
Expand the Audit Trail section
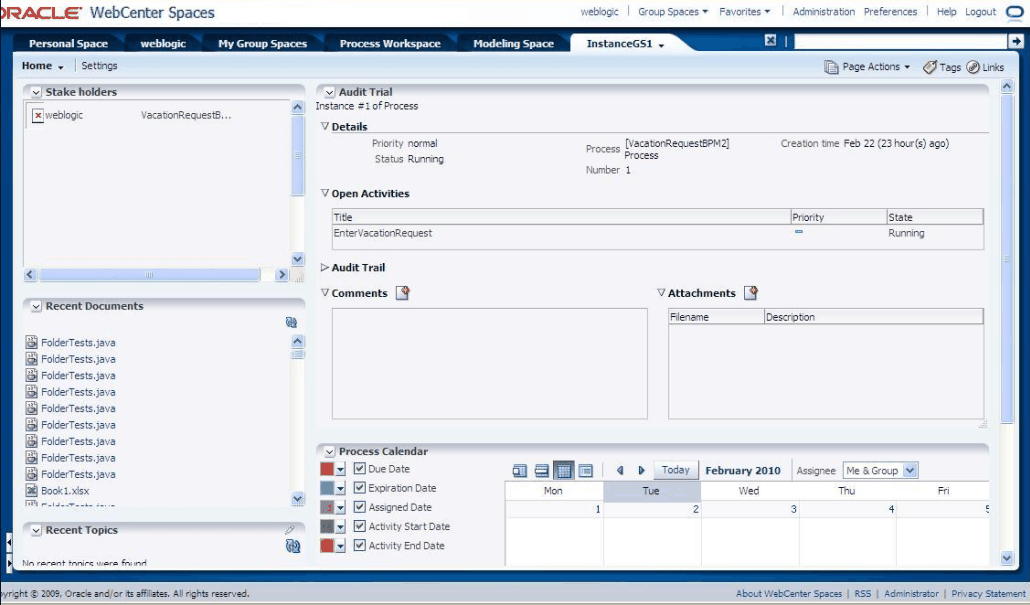click(325, 267)
